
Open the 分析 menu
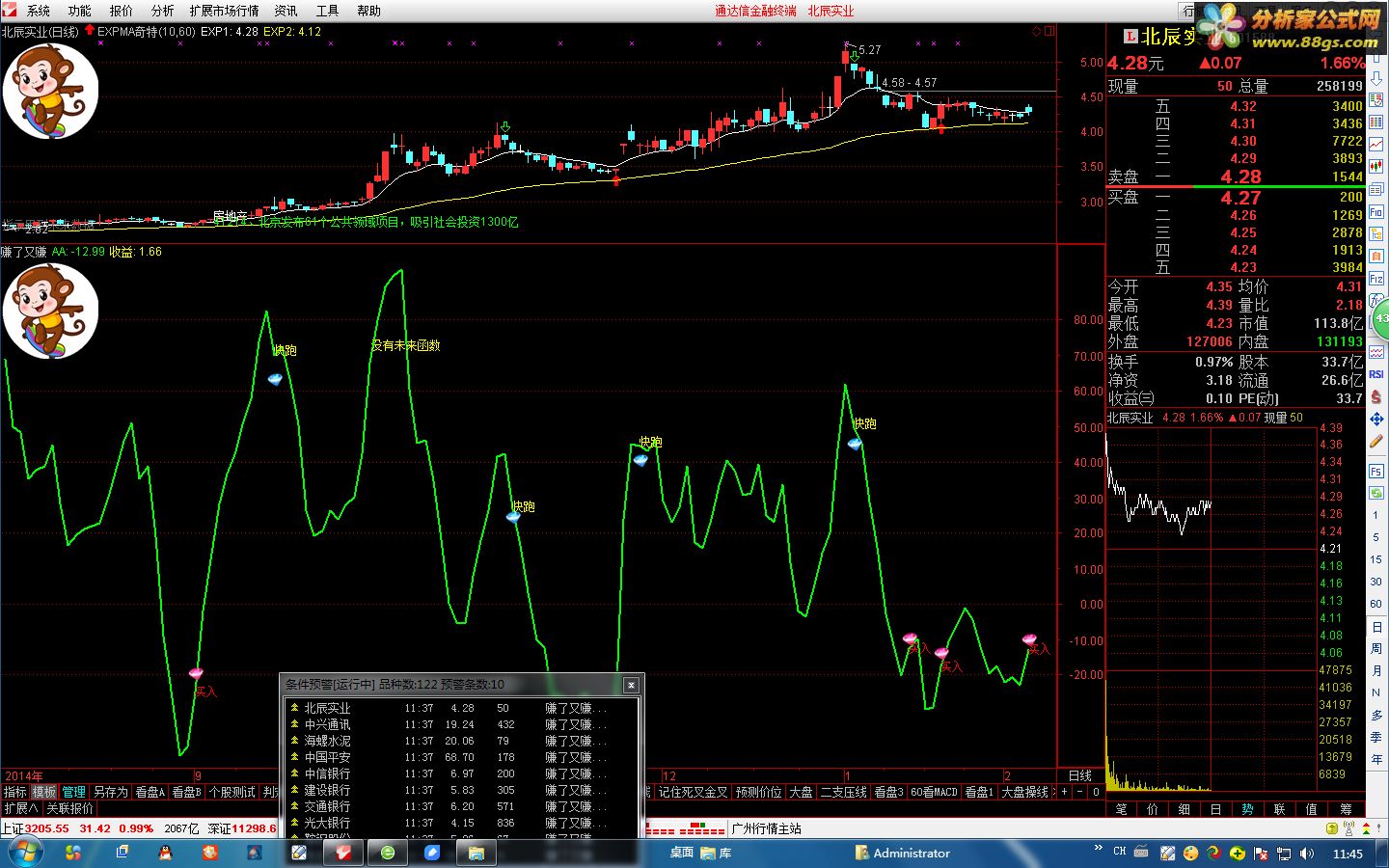coord(162,11)
